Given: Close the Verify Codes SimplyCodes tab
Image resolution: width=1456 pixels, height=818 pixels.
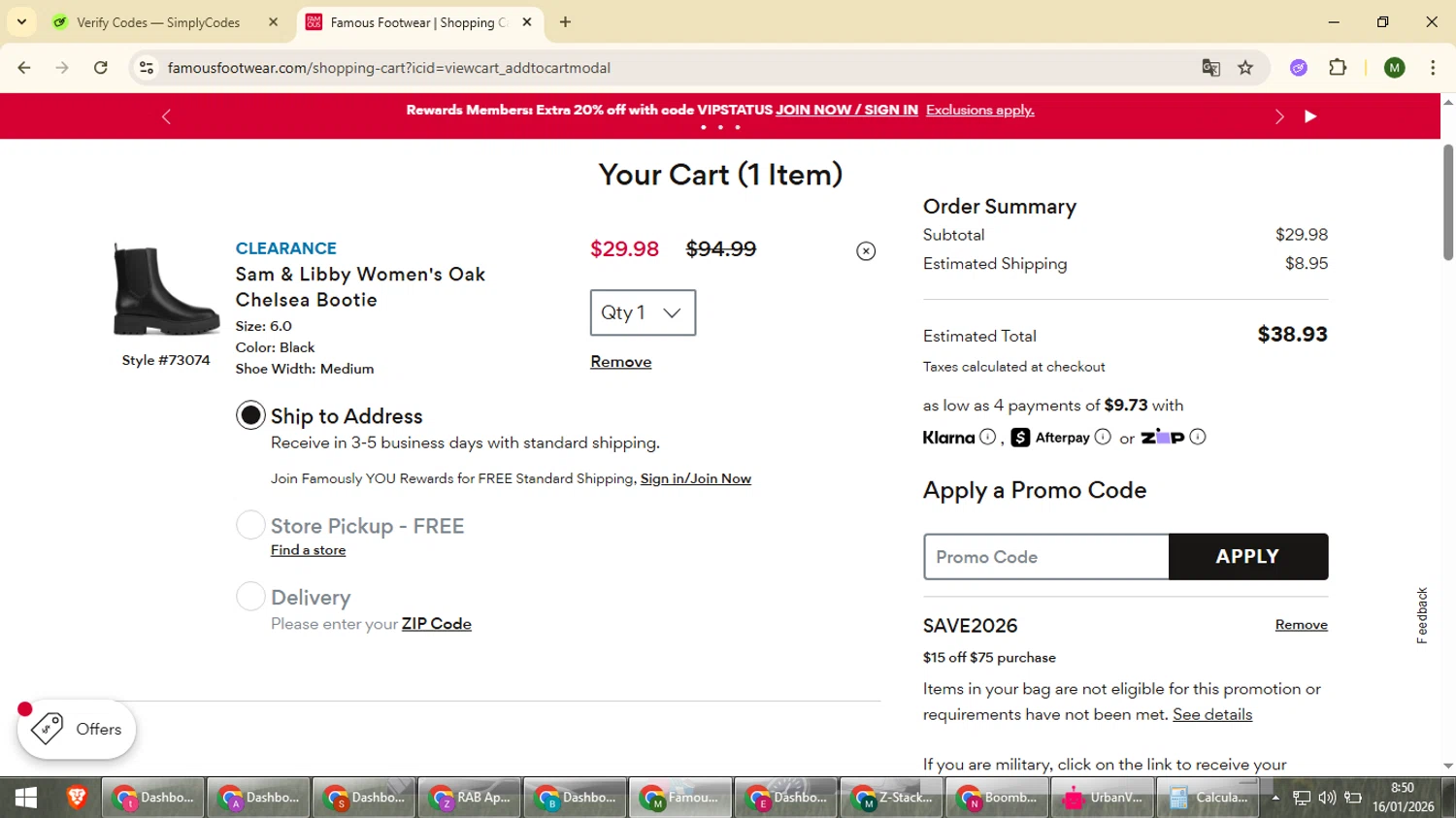Looking at the screenshot, I should coord(274,22).
